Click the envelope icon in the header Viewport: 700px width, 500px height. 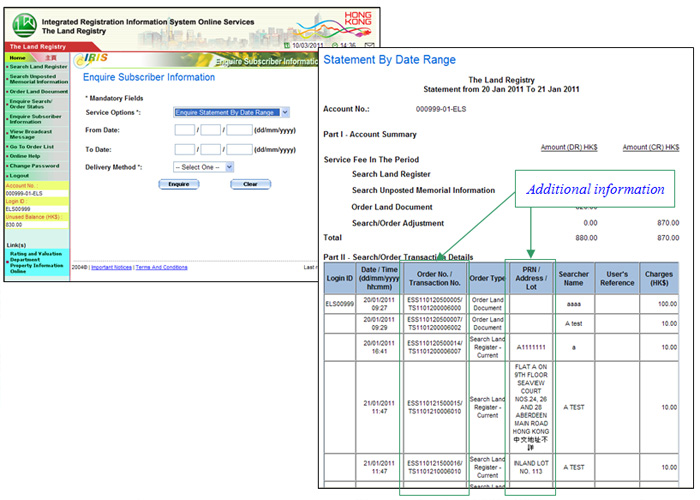[369, 45]
